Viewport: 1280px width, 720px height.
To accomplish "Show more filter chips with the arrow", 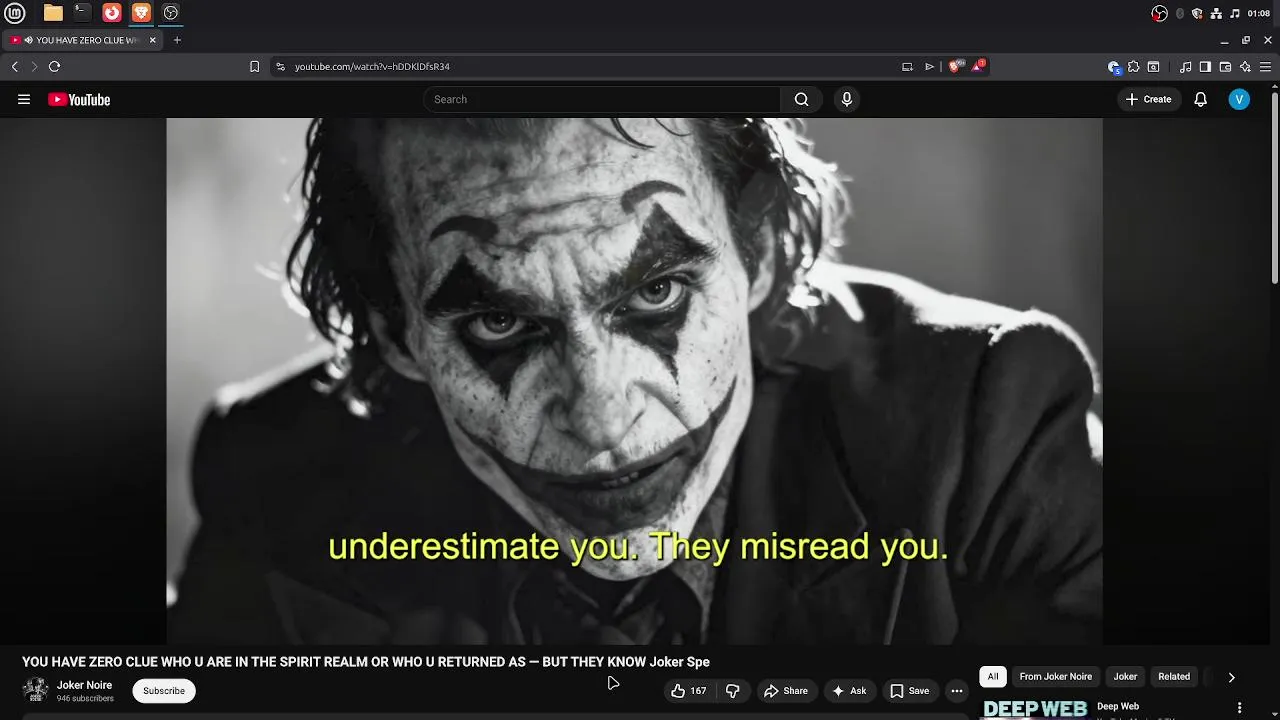I will click(x=1231, y=677).
